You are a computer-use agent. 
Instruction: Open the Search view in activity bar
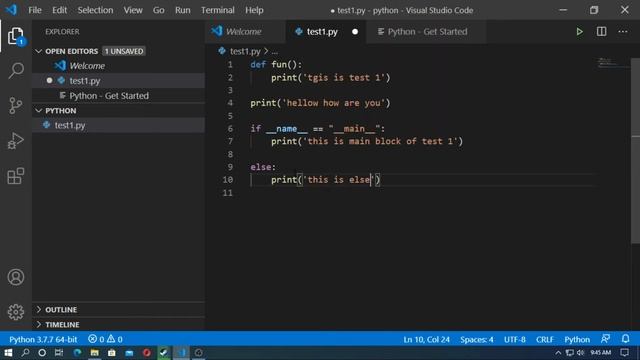(x=16, y=71)
